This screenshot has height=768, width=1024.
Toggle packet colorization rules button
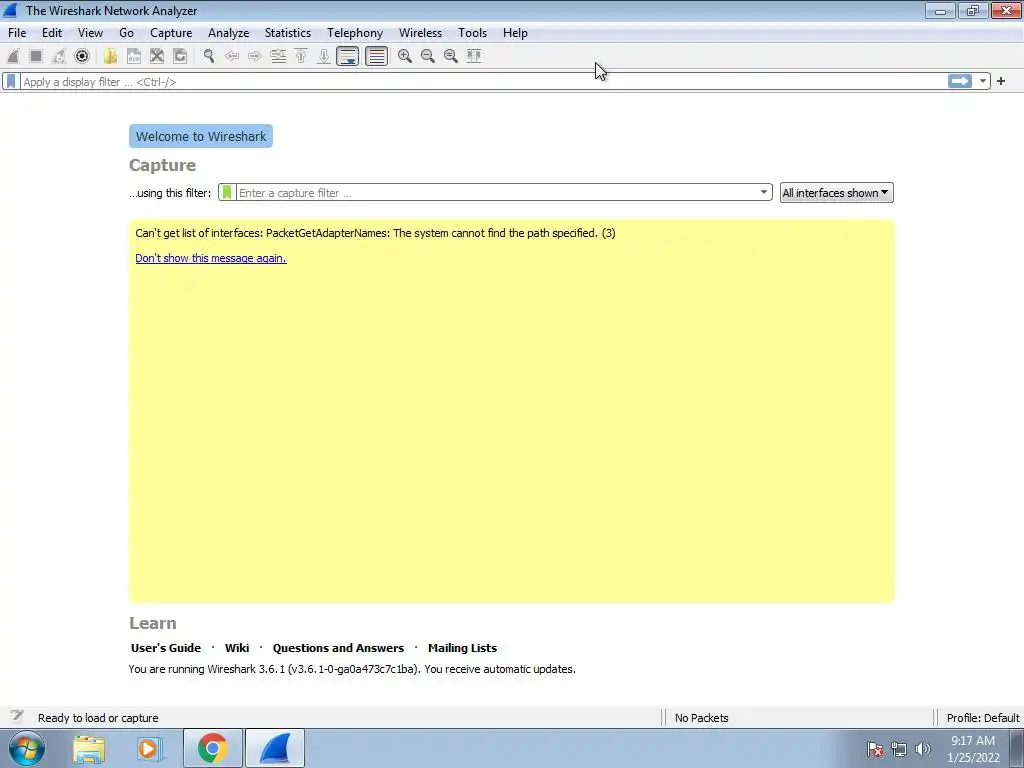376,56
